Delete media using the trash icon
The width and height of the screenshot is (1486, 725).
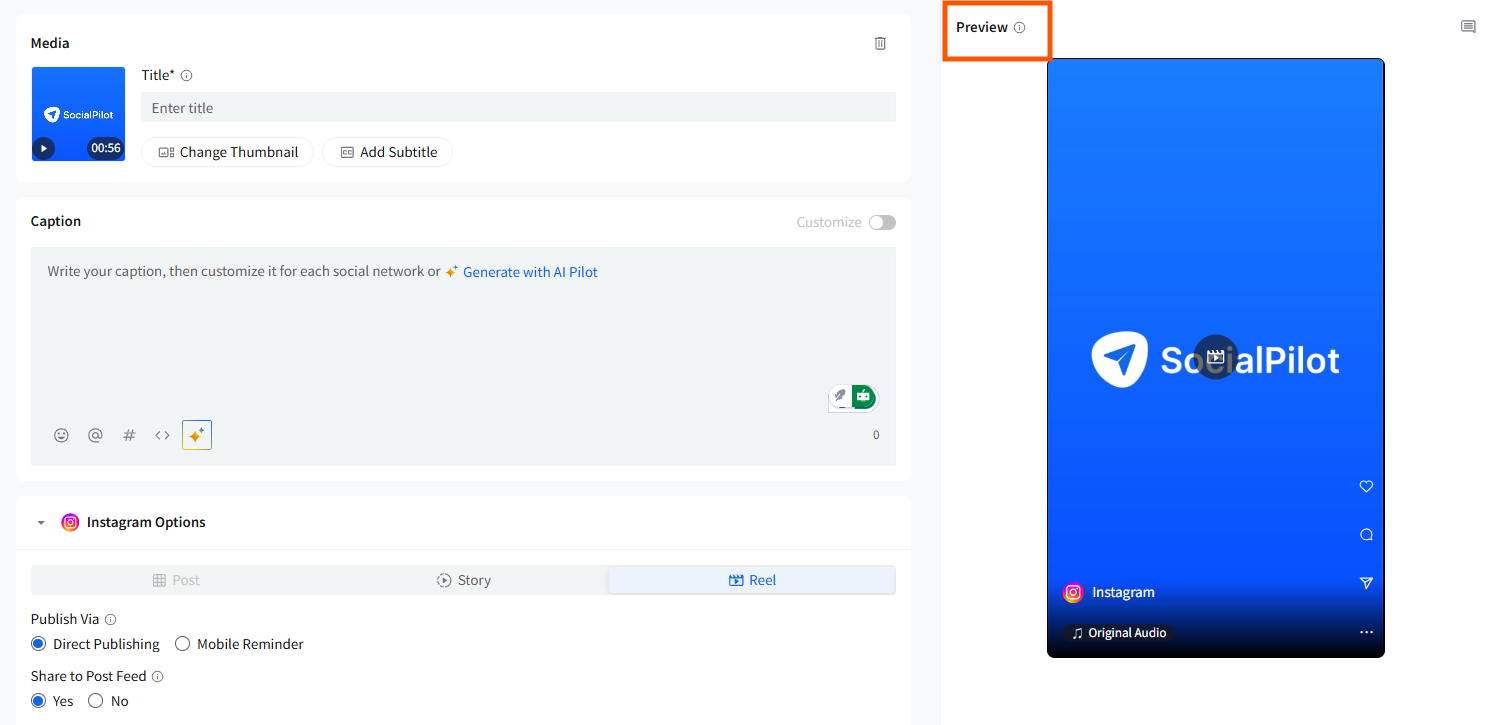(x=880, y=43)
